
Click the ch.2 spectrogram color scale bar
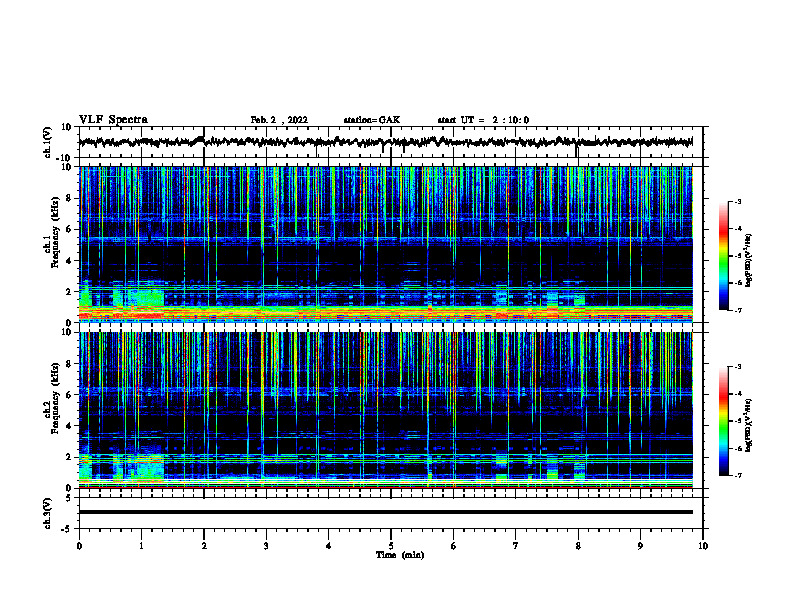(x=724, y=421)
